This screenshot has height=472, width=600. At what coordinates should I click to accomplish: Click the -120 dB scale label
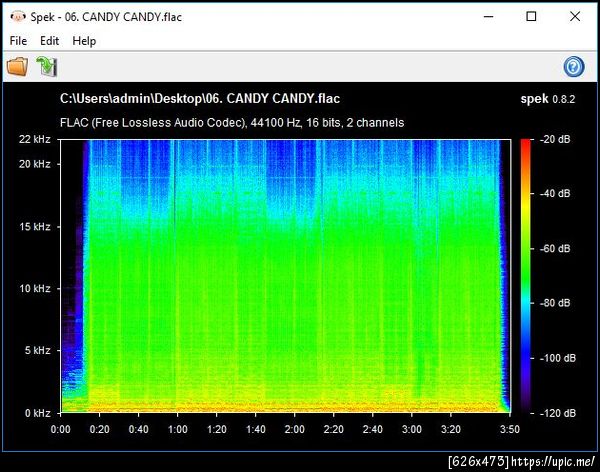(558, 413)
